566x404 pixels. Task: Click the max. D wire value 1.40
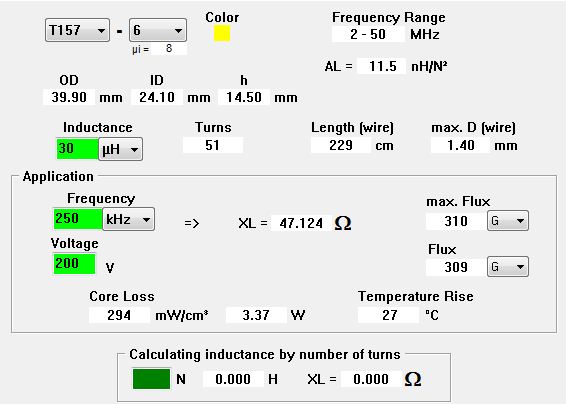click(x=461, y=145)
